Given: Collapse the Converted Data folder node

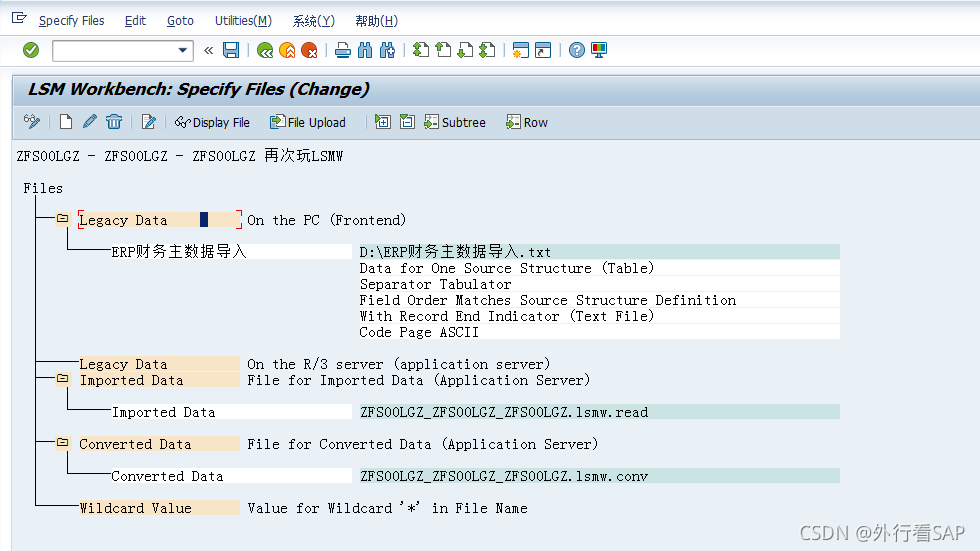Looking at the screenshot, I should 62,443.
